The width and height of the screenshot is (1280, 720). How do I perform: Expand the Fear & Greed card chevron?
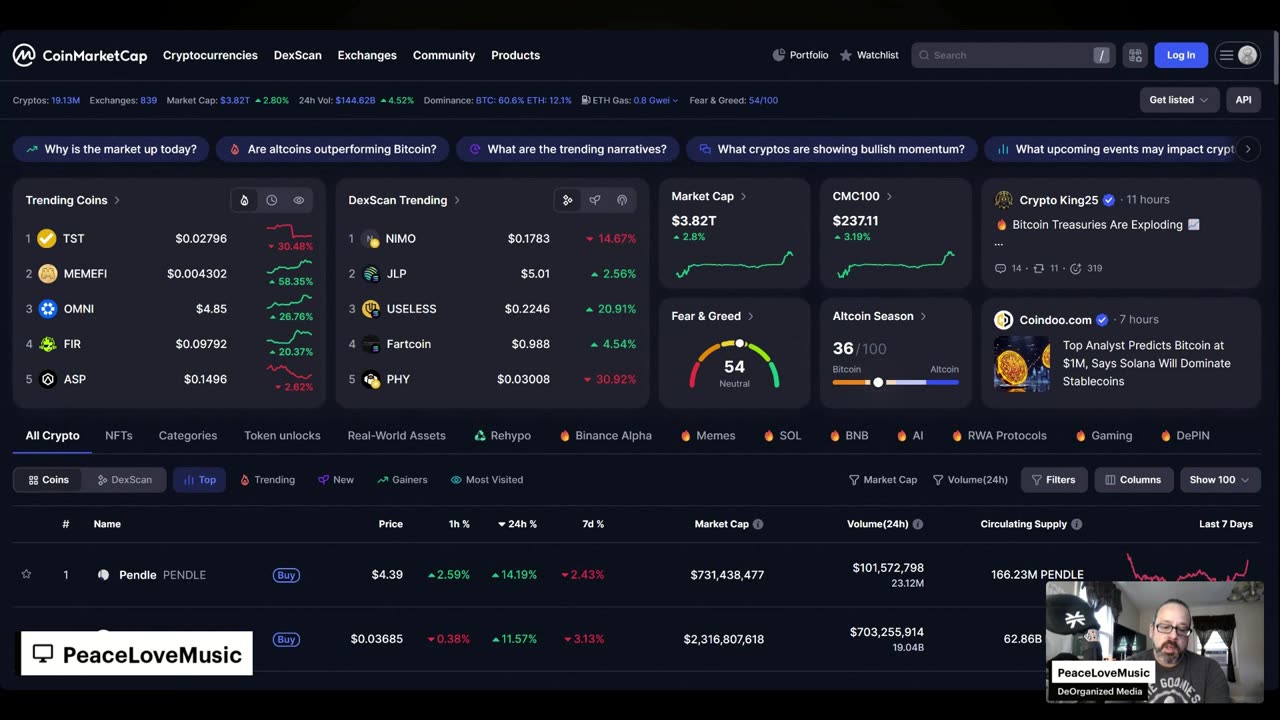(x=751, y=316)
